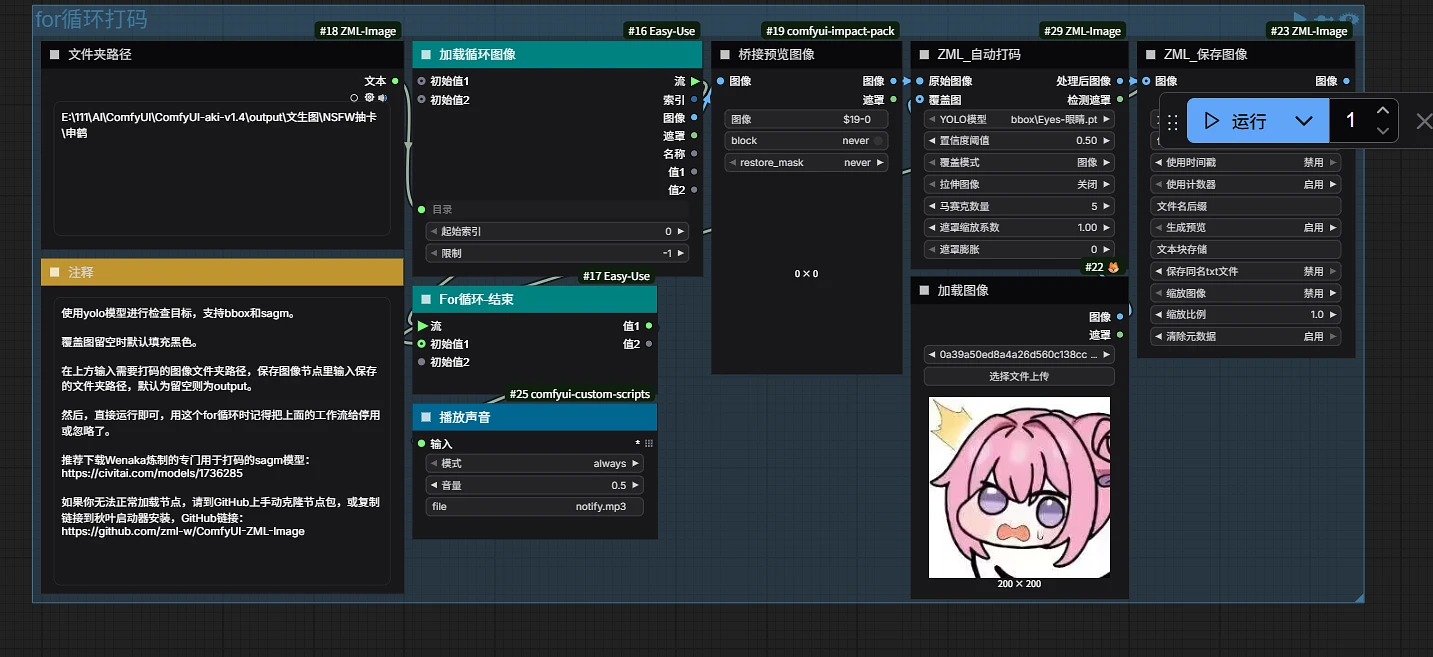
Task: Close the run toolbar with the X
Action: tap(1423, 121)
